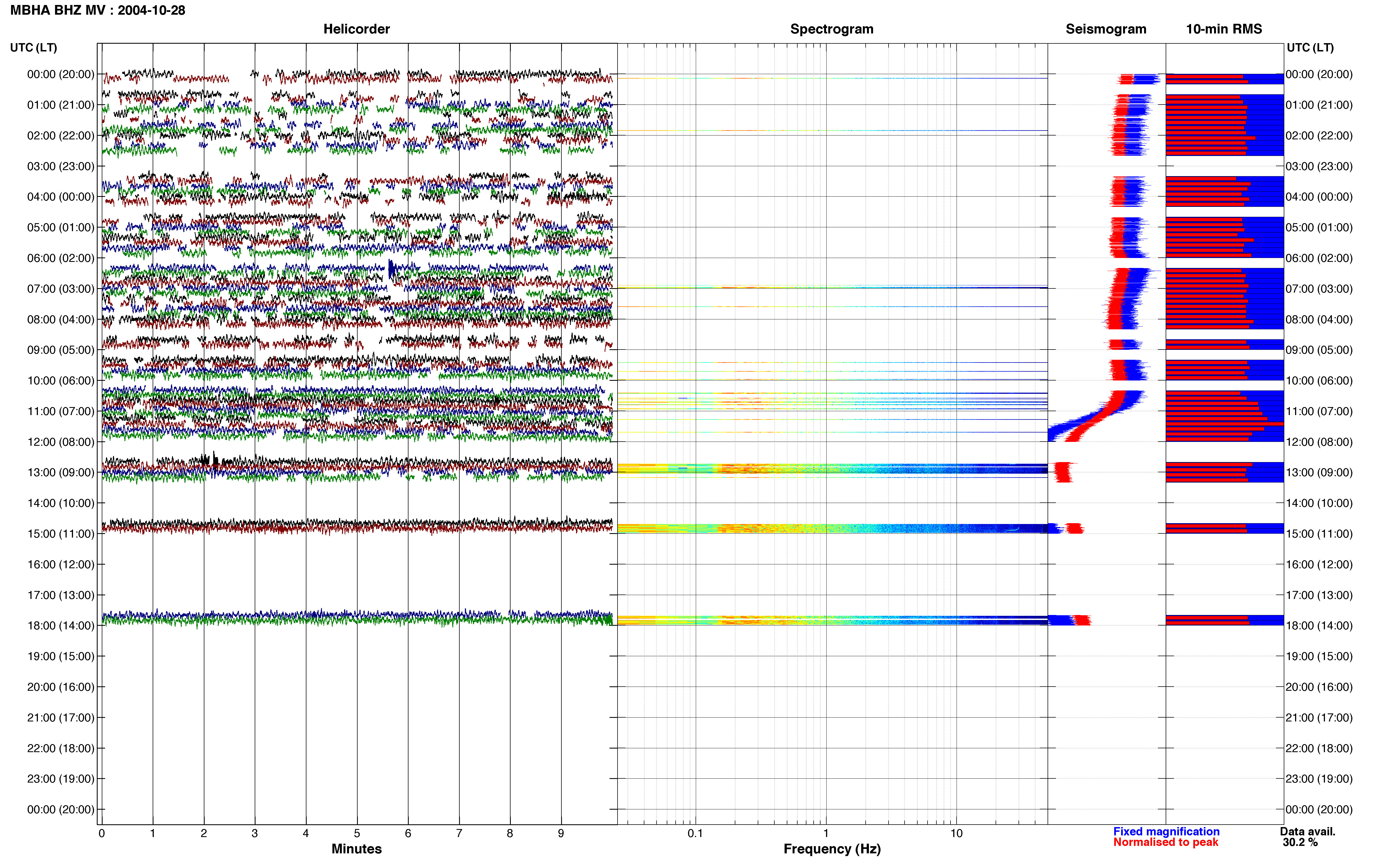Click the 13:00 spectrogram band

click(832, 468)
